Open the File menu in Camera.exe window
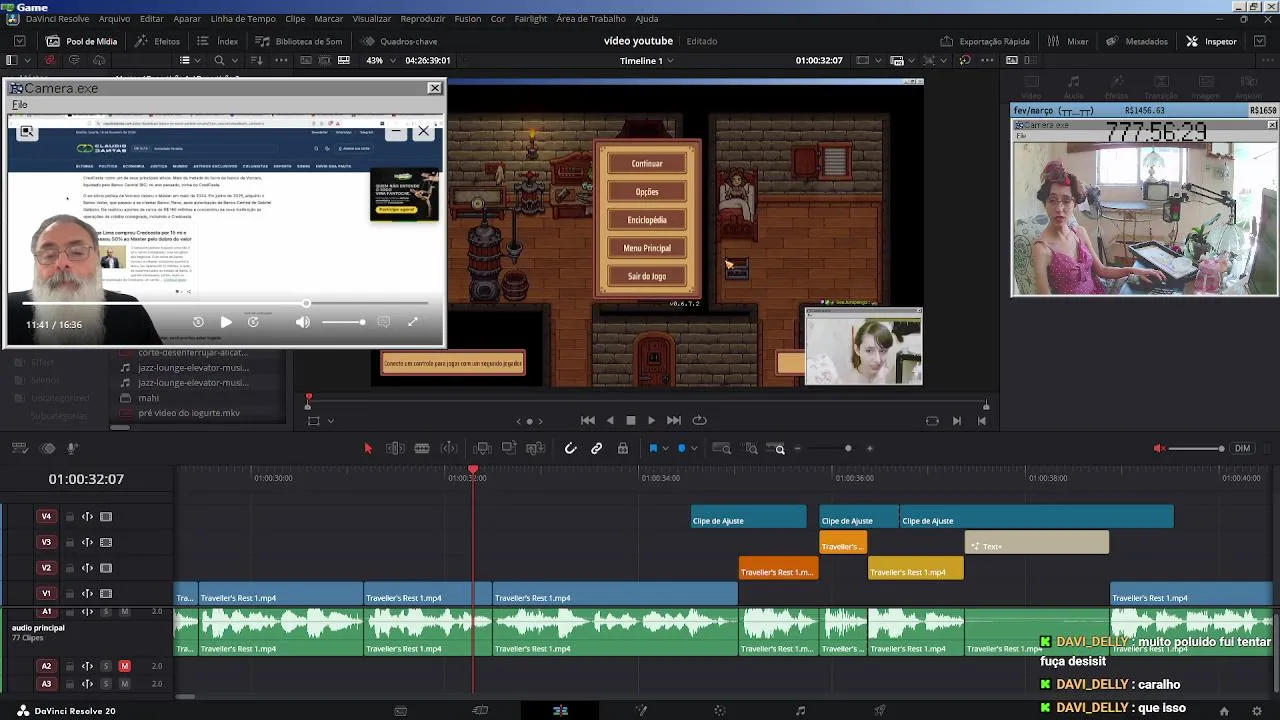Screen dimensions: 1280x720 click(x=19, y=105)
